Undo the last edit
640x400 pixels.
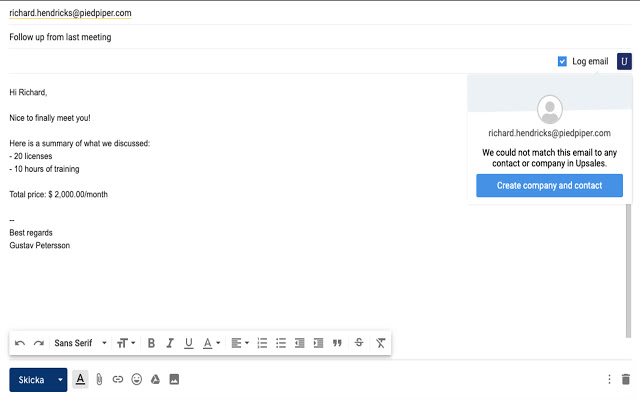click(20, 343)
